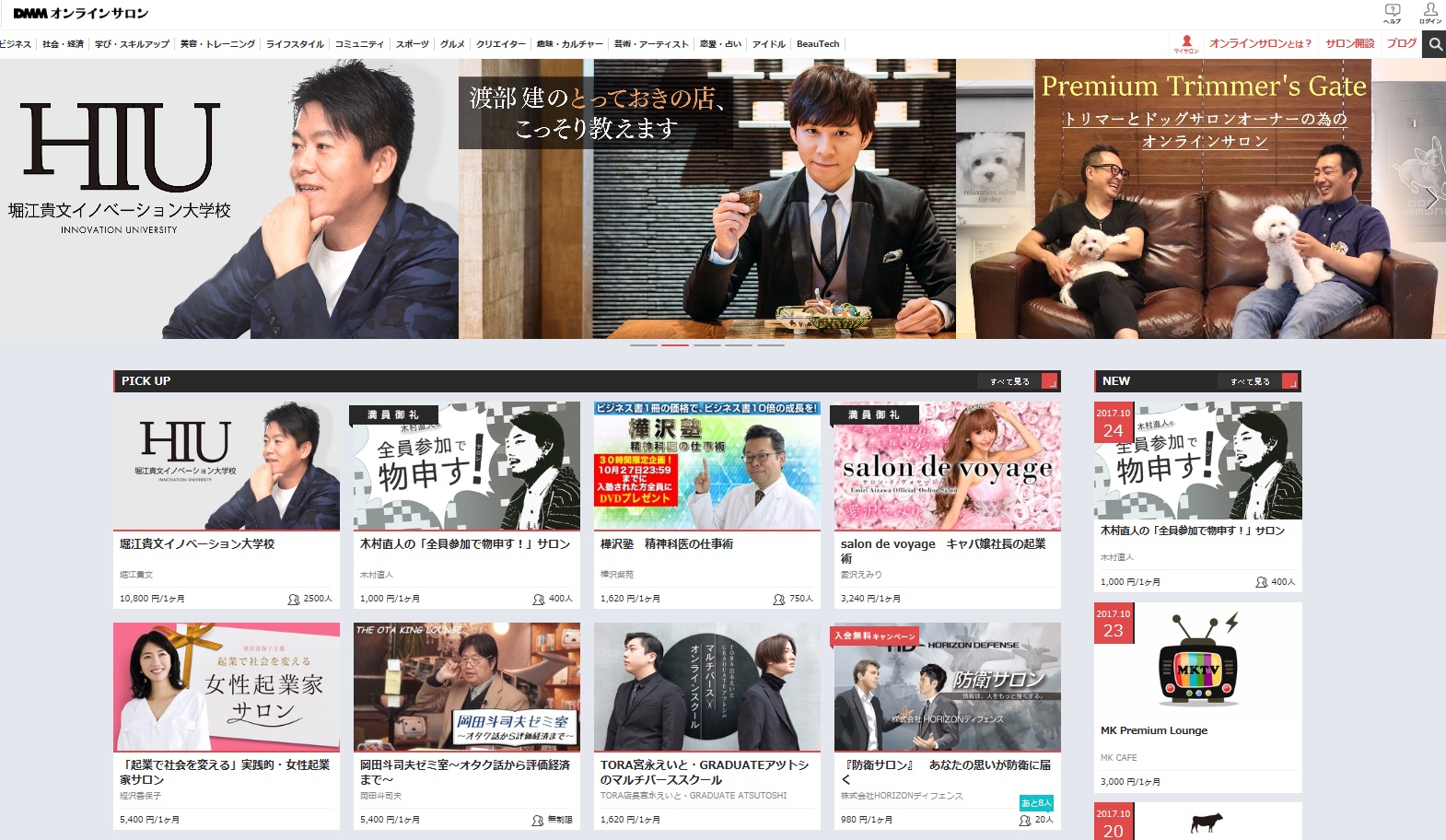Click the TORA宮永えいと・GRADUATEアツトシ title
Image resolution: width=1446 pixels, height=840 pixels.
[705, 772]
